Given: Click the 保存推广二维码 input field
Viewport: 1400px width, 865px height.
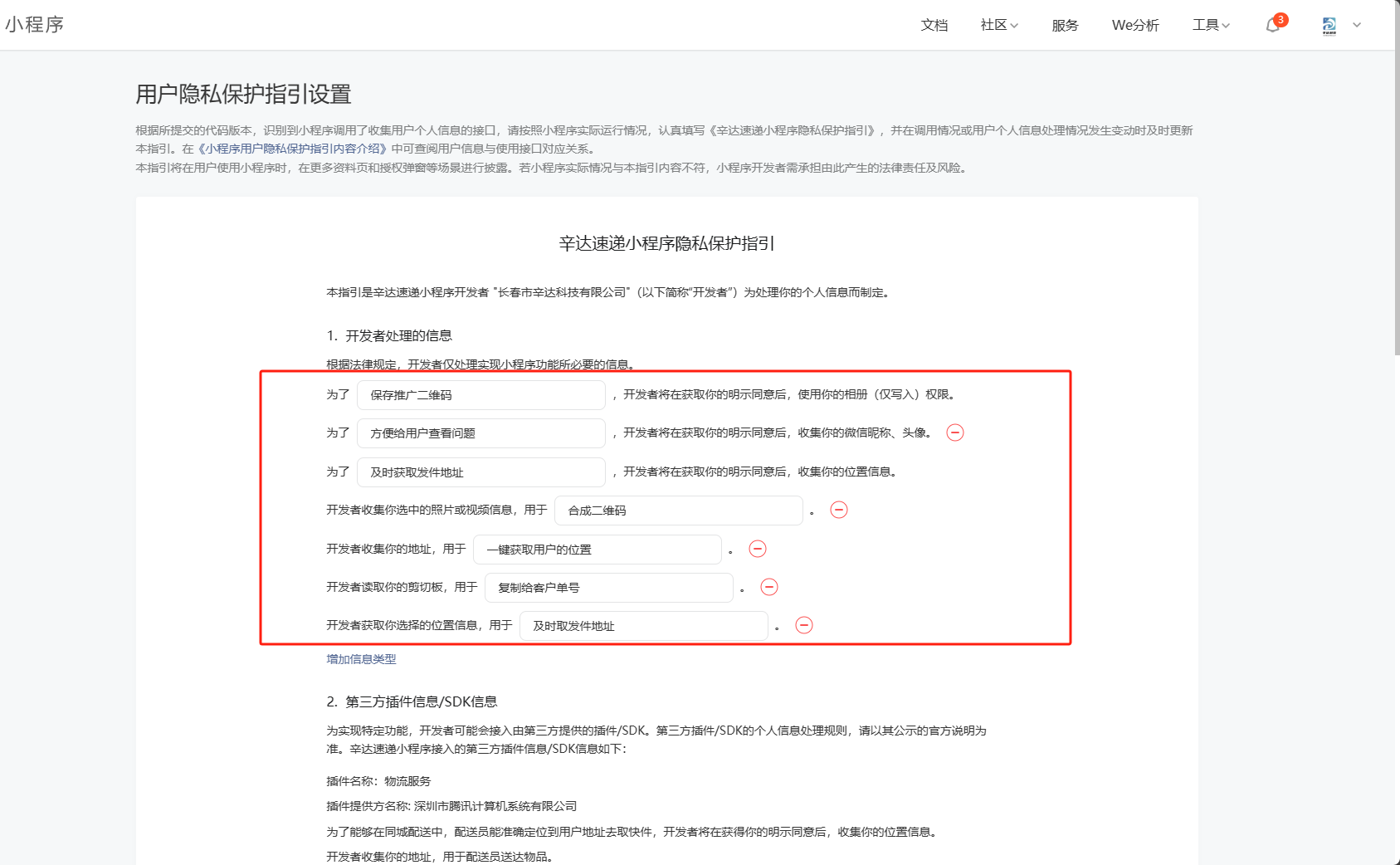Looking at the screenshot, I should (x=481, y=395).
